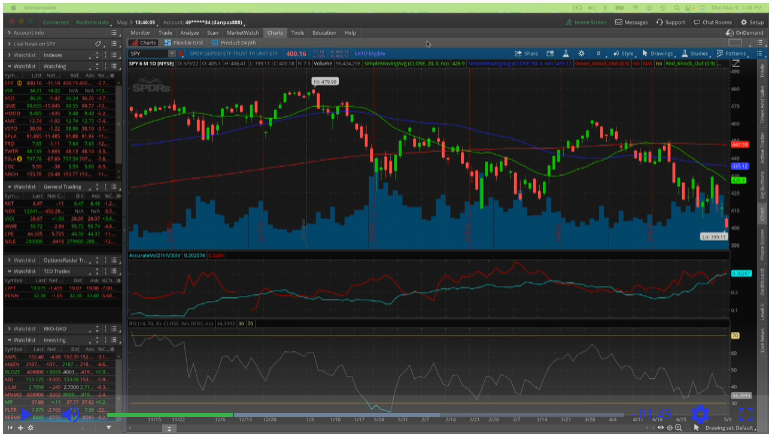Screen dimensions: 775x437
Task: Collapse the TED Trades watchlist
Action: [9, 271]
